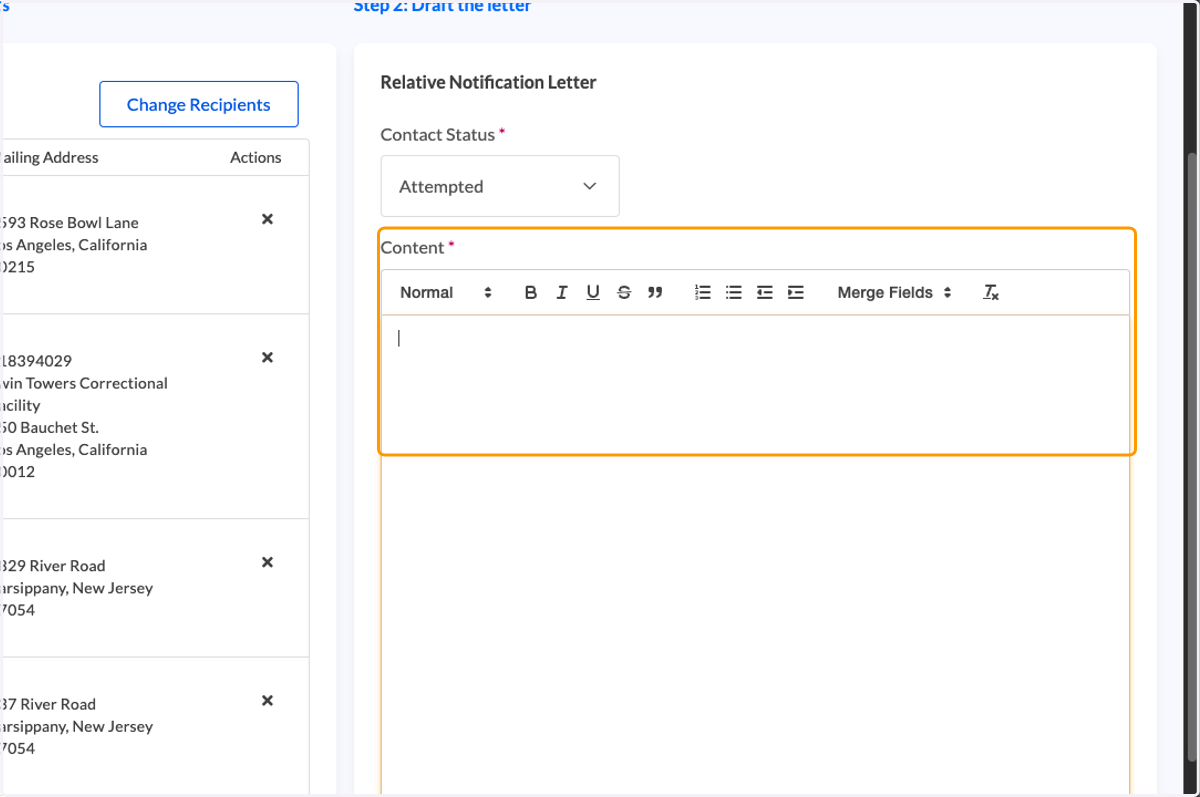Increase the indent level

pos(796,293)
